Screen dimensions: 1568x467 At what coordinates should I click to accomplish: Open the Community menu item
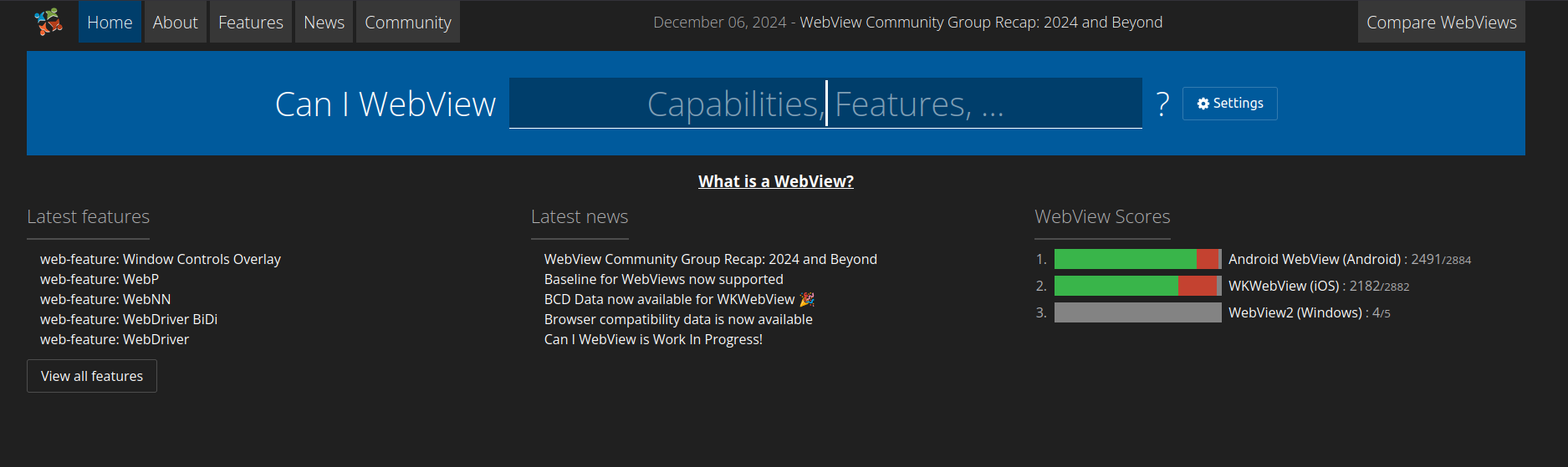[x=408, y=22]
